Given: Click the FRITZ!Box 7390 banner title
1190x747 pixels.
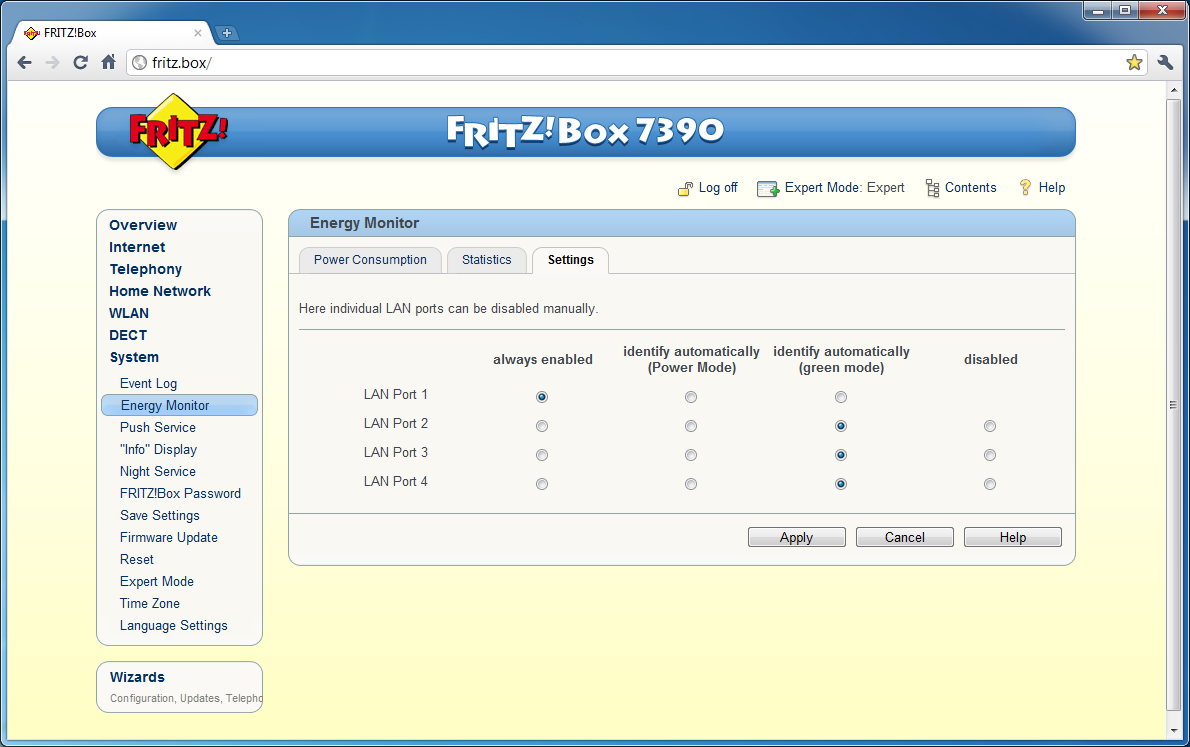Looking at the screenshot, I should [584, 131].
